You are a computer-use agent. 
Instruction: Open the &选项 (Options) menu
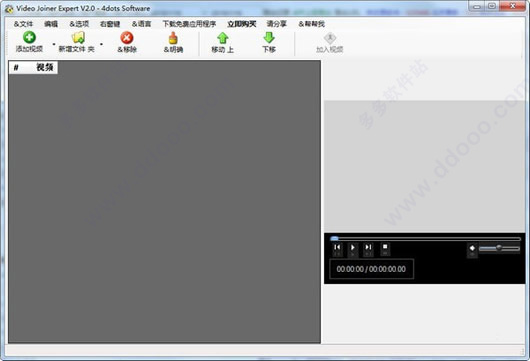(x=79, y=24)
